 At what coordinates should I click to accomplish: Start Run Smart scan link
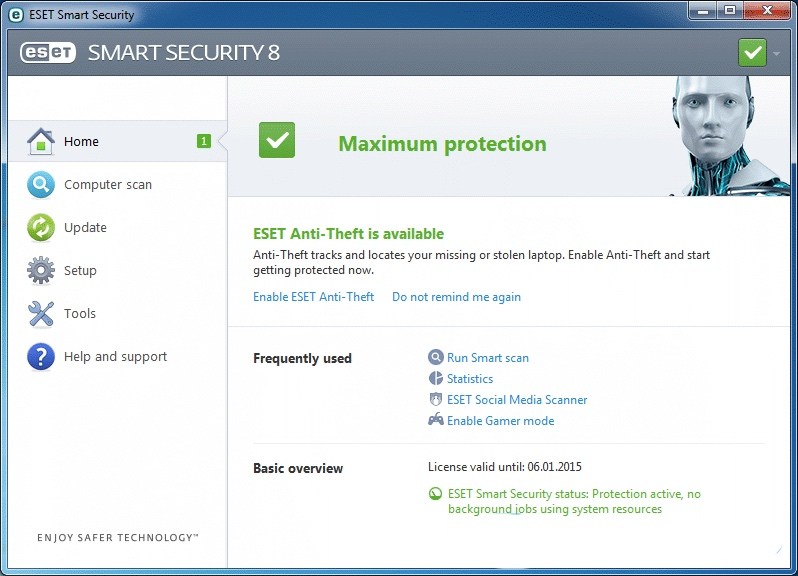click(488, 358)
